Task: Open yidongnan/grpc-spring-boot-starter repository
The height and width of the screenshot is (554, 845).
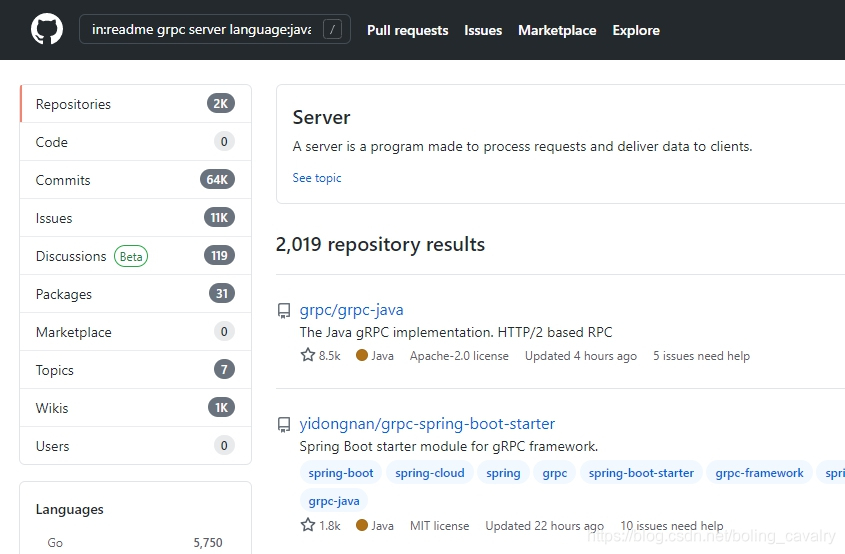Action: tap(427, 424)
